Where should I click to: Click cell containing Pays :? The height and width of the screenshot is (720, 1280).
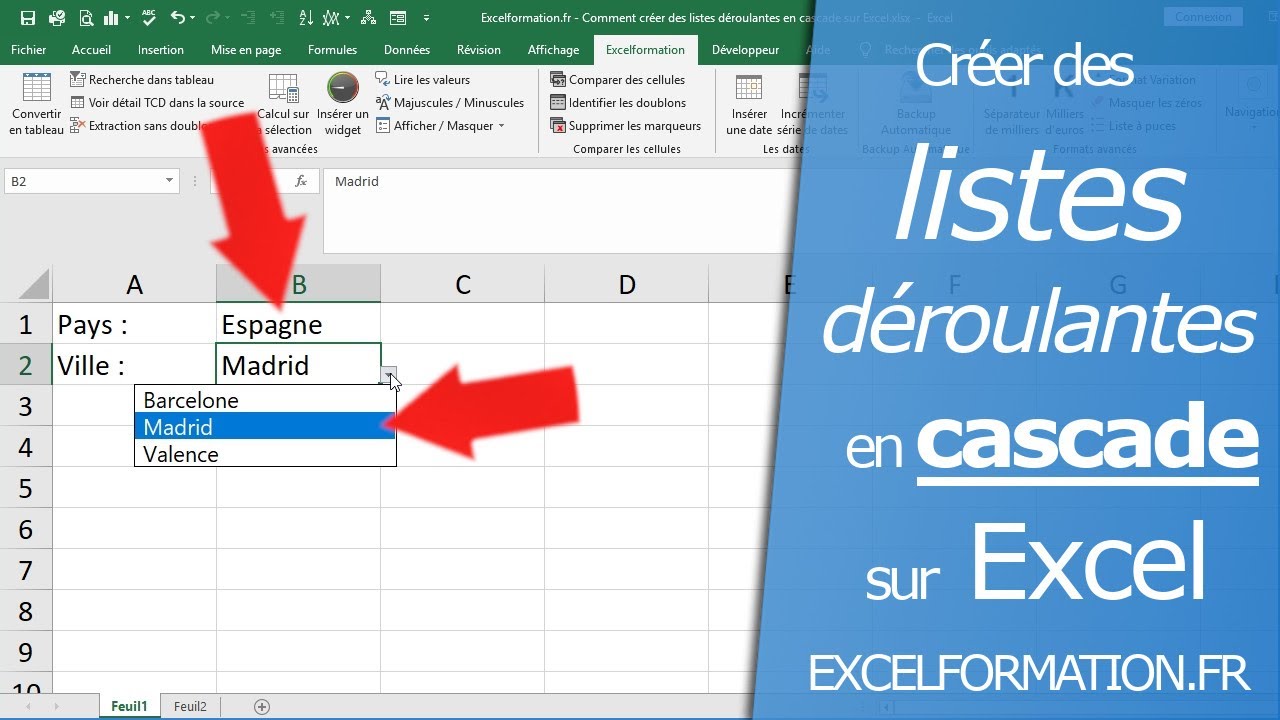coord(134,324)
